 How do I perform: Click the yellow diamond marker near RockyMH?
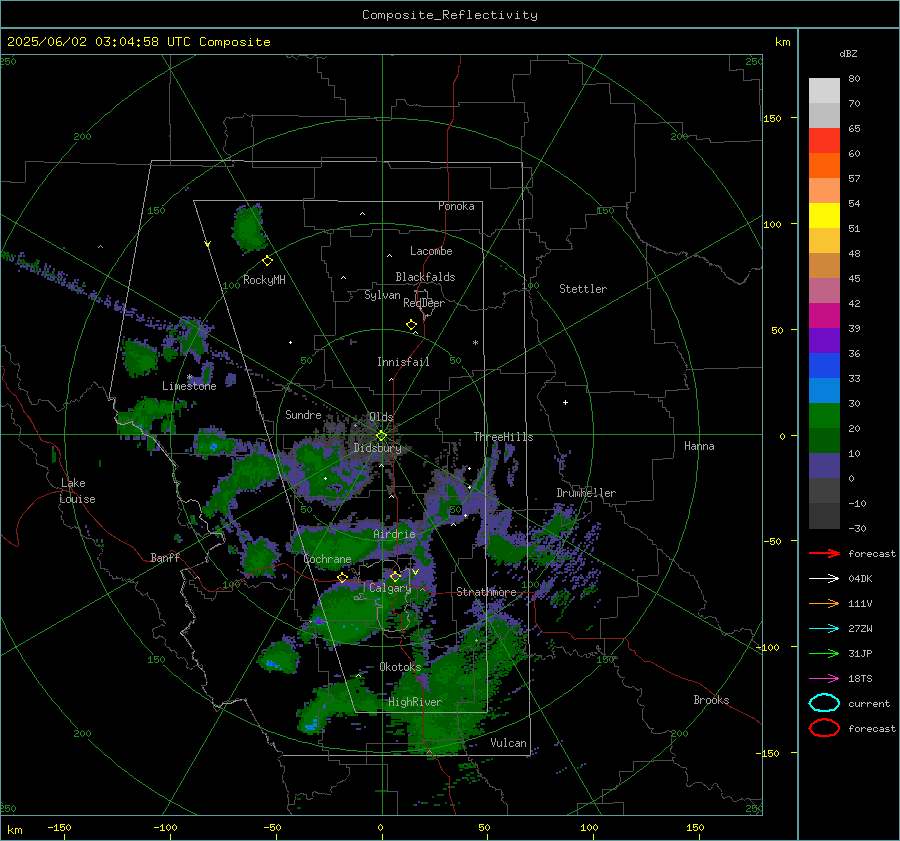[267, 261]
